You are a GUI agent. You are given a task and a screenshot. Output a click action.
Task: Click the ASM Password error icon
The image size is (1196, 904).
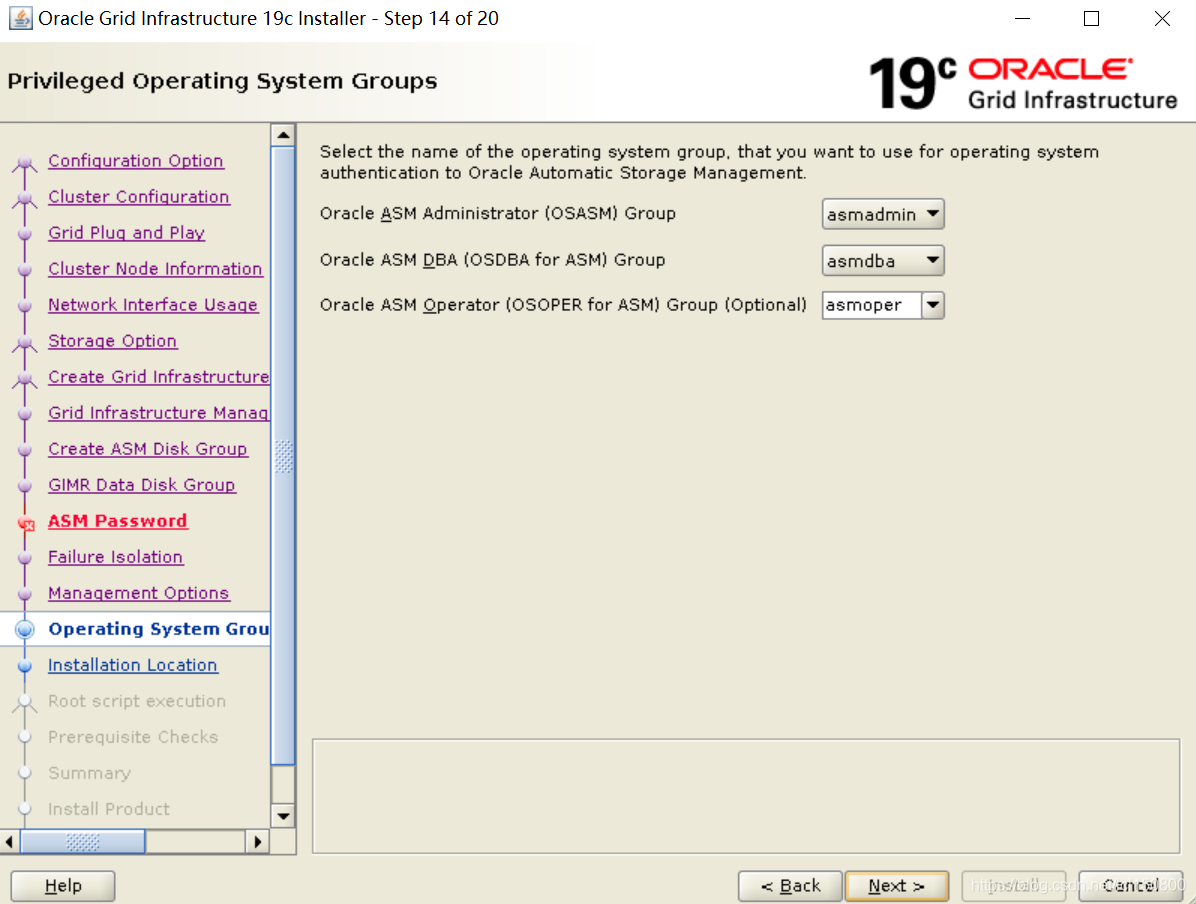[26, 523]
